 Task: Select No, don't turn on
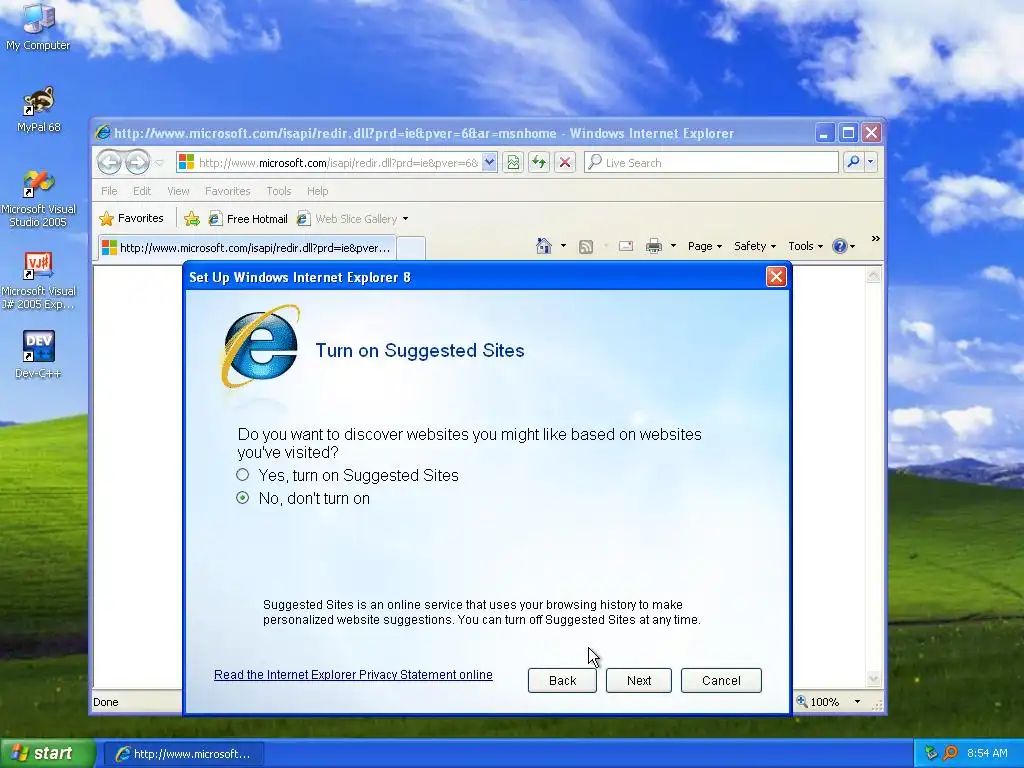pos(242,498)
